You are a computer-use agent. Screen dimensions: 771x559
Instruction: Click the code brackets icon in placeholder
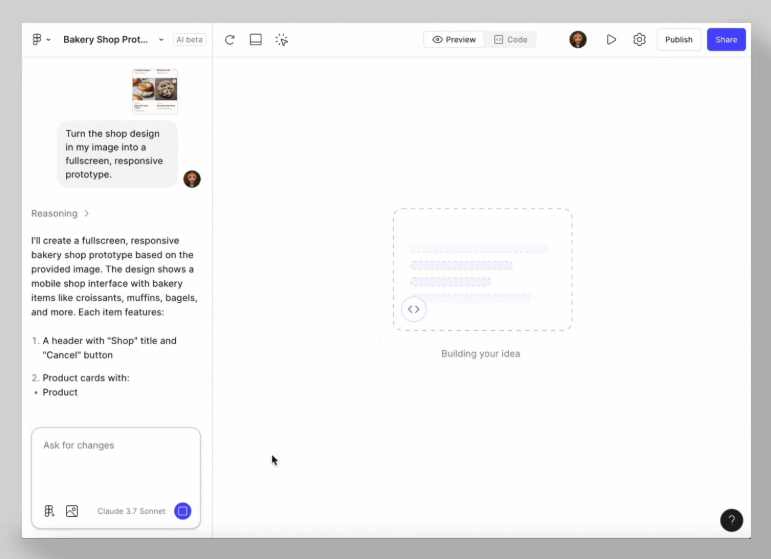pyautogui.click(x=414, y=309)
